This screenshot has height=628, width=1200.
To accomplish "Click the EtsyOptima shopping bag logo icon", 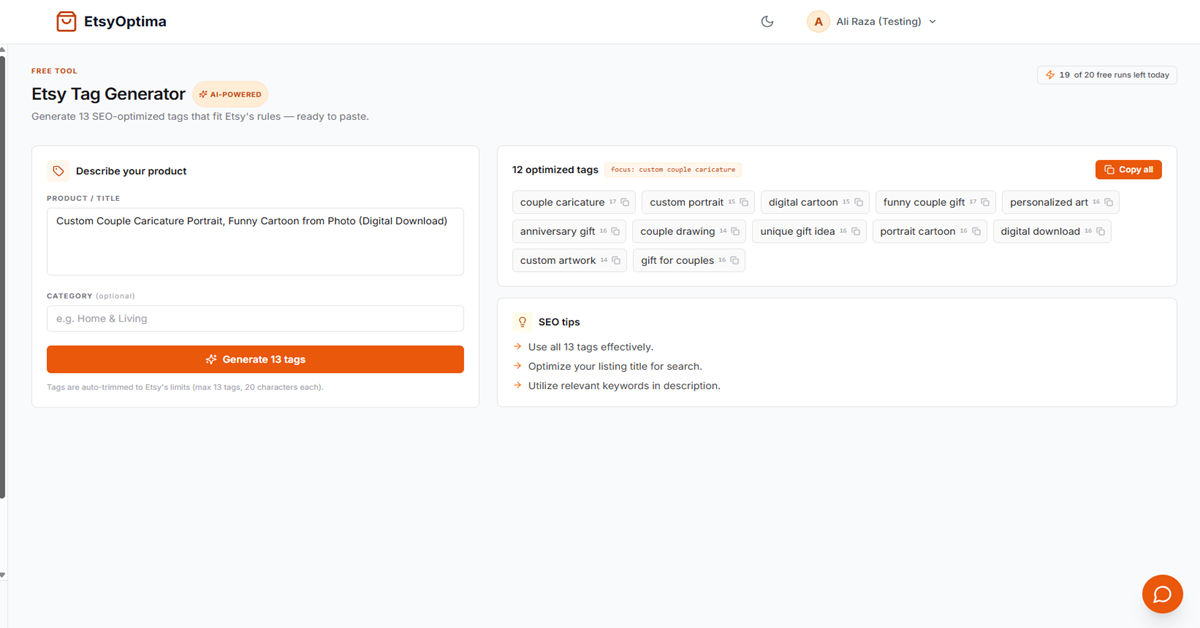I will (x=66, y=21).
